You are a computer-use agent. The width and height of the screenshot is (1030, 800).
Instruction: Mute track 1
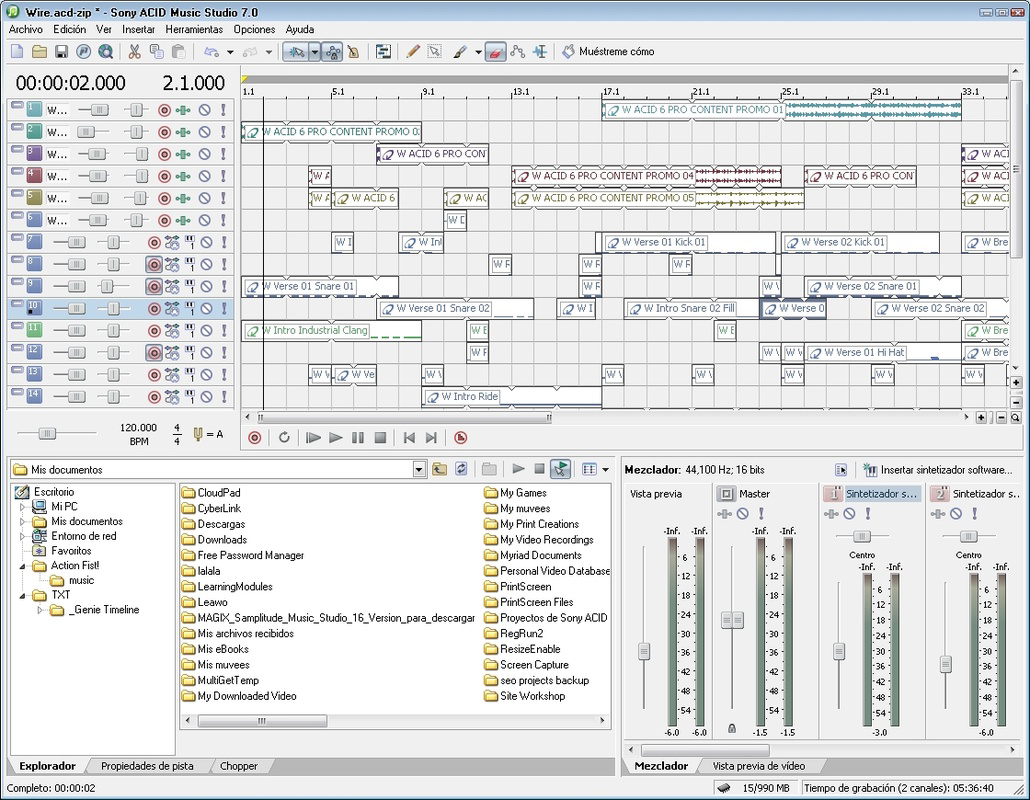click(205, 110)
